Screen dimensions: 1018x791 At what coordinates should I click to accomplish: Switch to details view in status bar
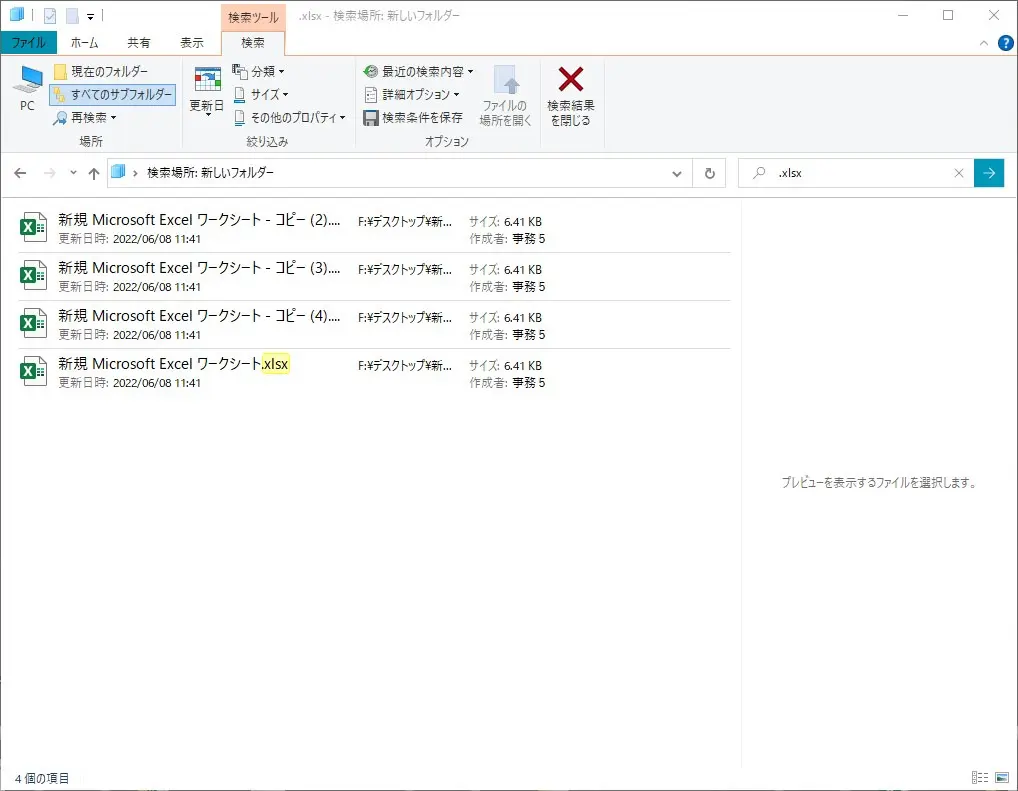pyautogui.click(x=980, y=777)
